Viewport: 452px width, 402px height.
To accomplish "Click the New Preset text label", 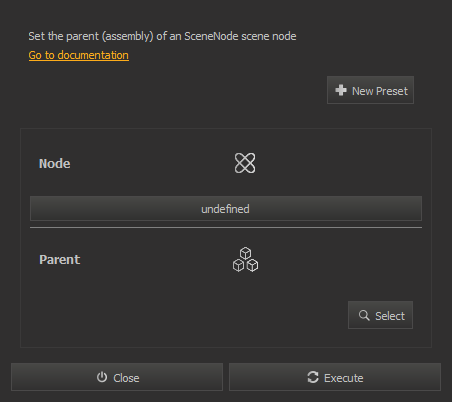I will (380, 91).
